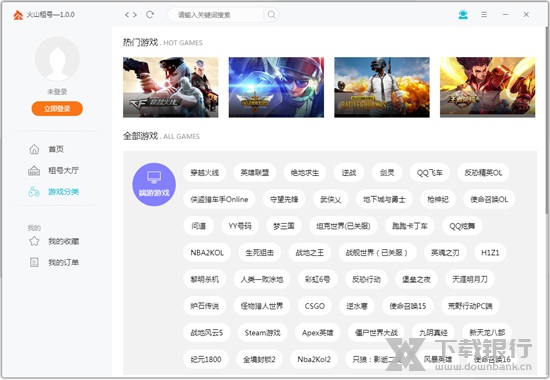Select the NBA2KOL game tag

pyautogui.click(x=207, y=253)
